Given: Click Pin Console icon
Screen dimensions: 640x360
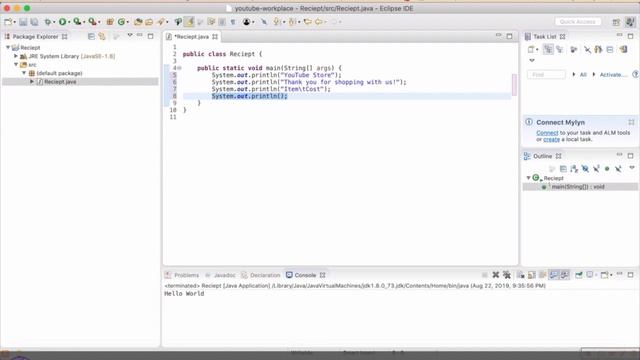Looking at the screenshot, I should [x=578, y=275].
